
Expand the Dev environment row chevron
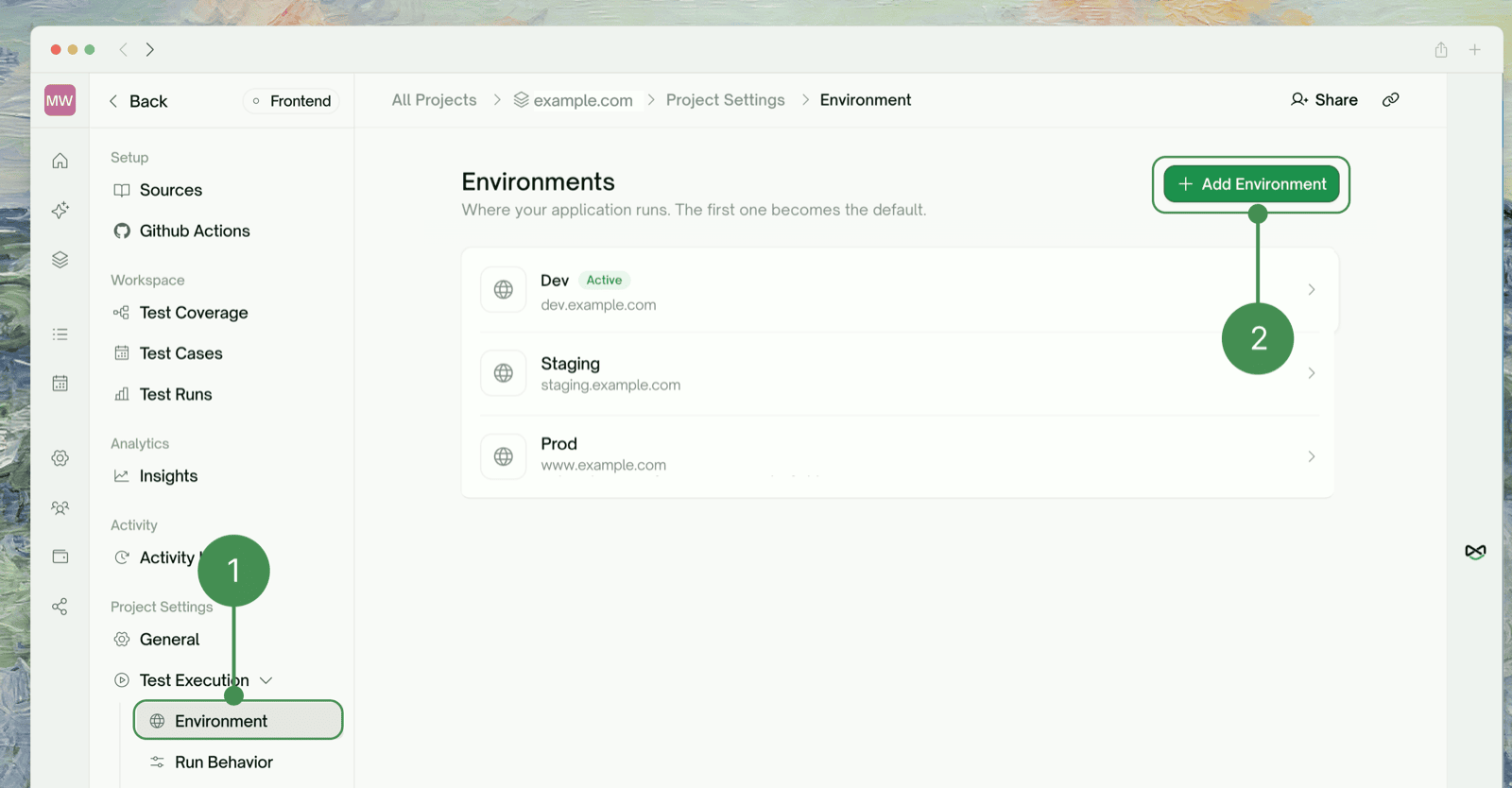[x=1311, y=289]
